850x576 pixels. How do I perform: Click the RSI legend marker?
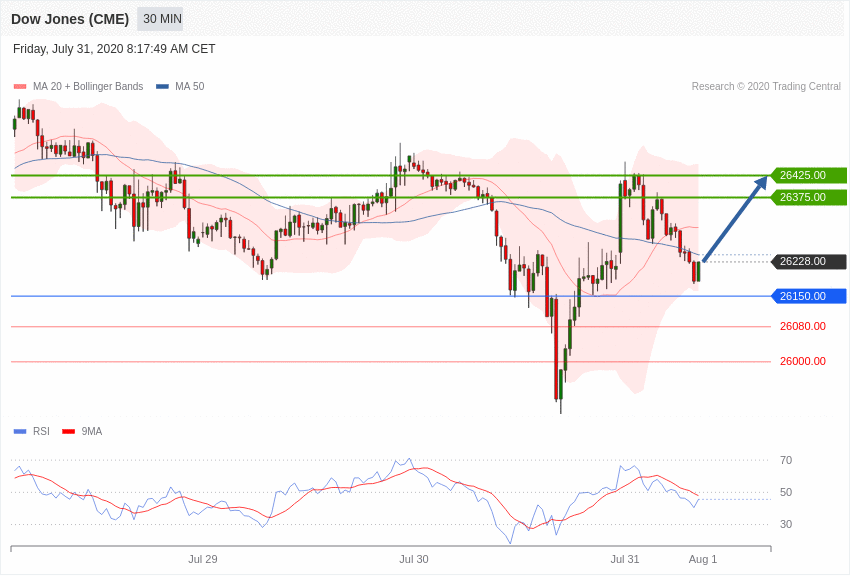[20, 432]
